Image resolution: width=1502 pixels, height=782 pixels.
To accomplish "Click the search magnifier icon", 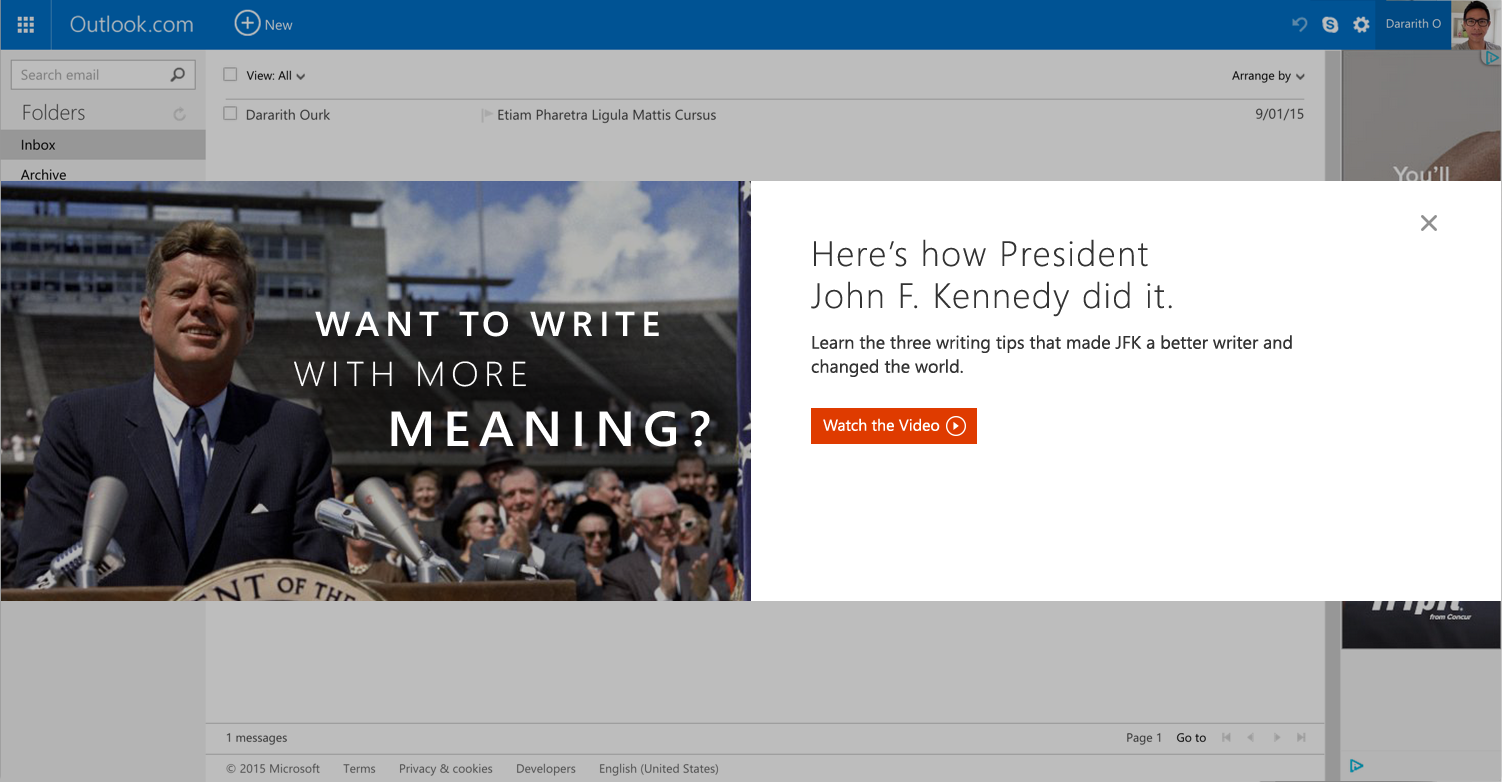I will point(178,75).
